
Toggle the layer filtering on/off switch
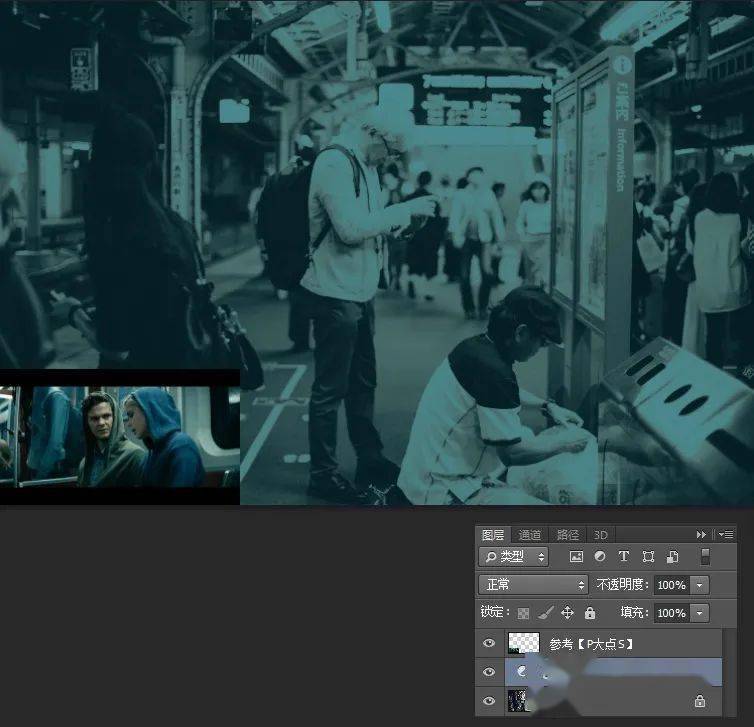pos(705,557)
